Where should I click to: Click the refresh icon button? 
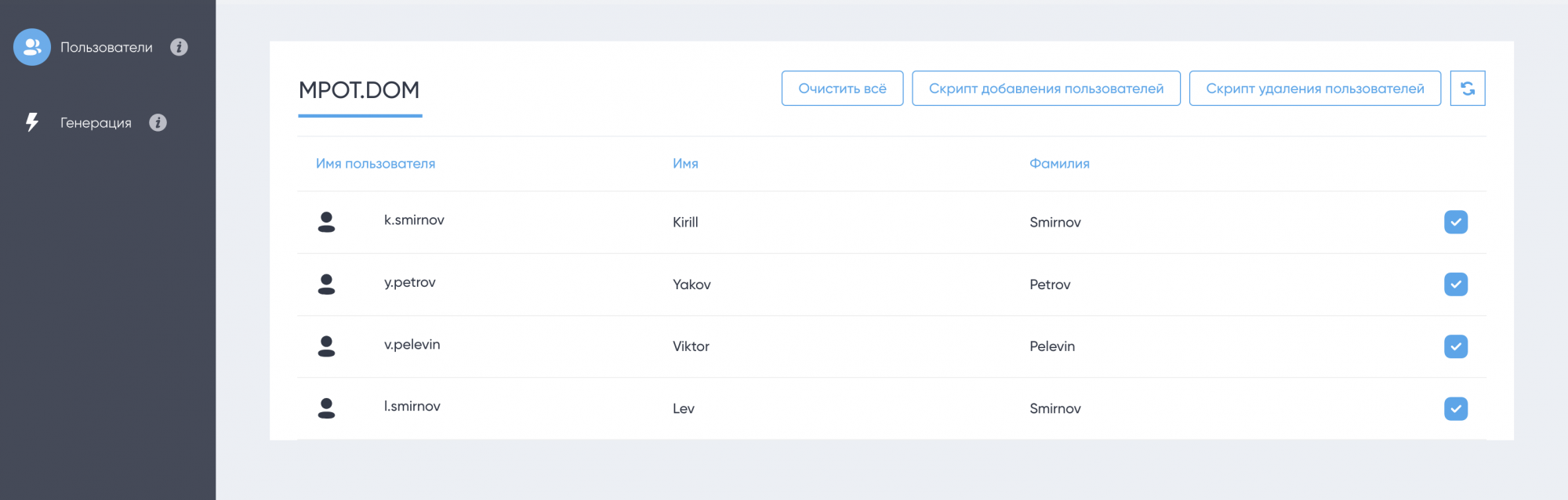tap(1467, 89)
